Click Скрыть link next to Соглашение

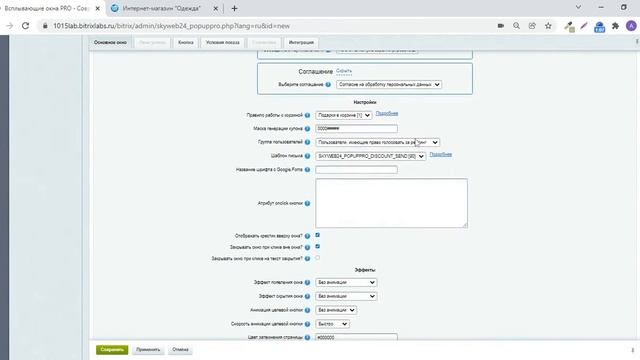coord(344,71)
